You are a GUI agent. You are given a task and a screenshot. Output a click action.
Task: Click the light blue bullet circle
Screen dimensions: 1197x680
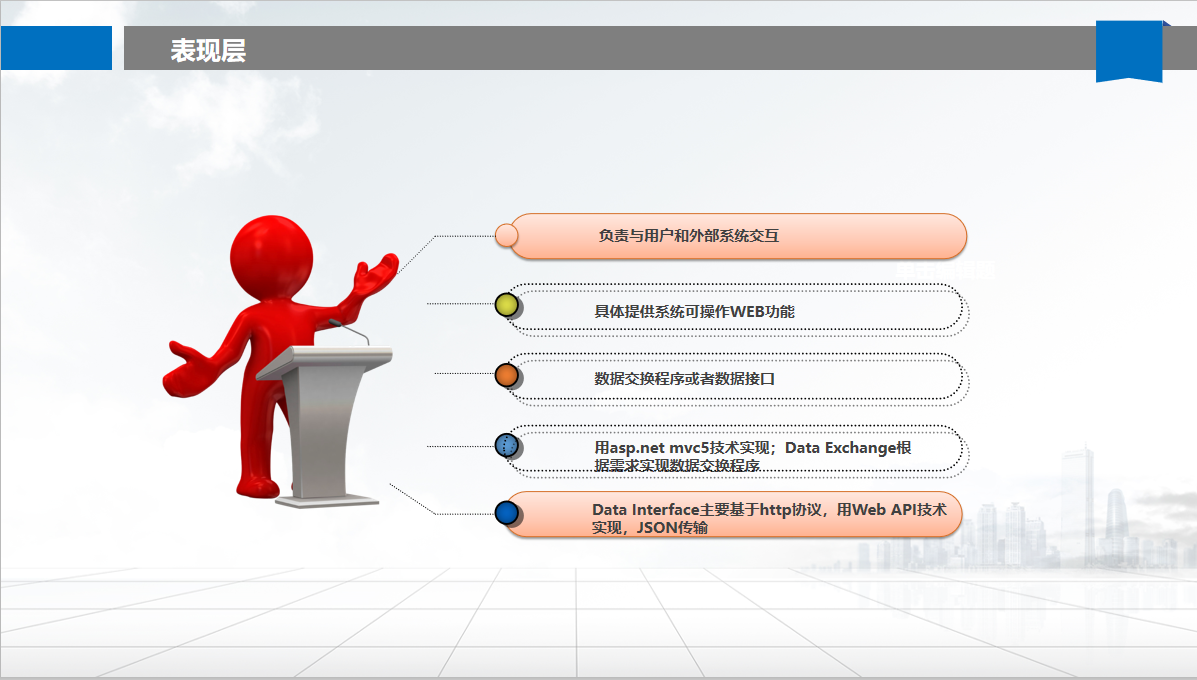[507, 445]
